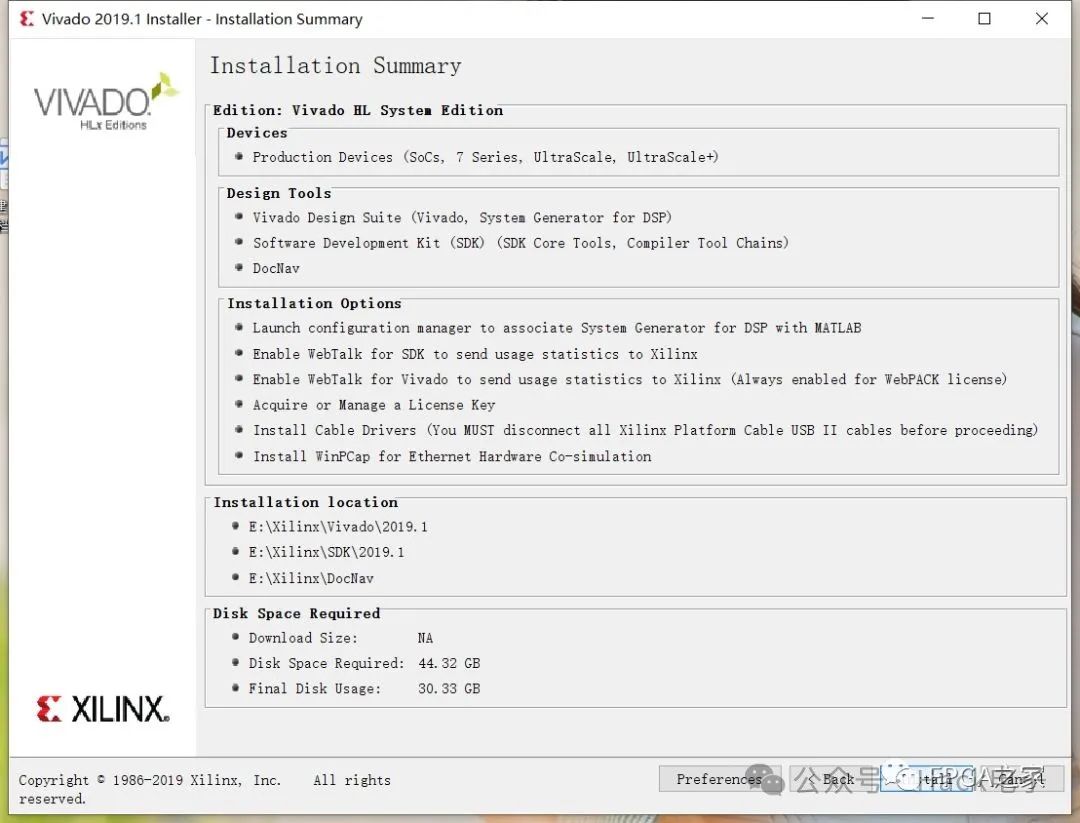This screenshot has height=823, width=1080.
Task: Go back with the Back button
Action: click(x=832, y=779)
